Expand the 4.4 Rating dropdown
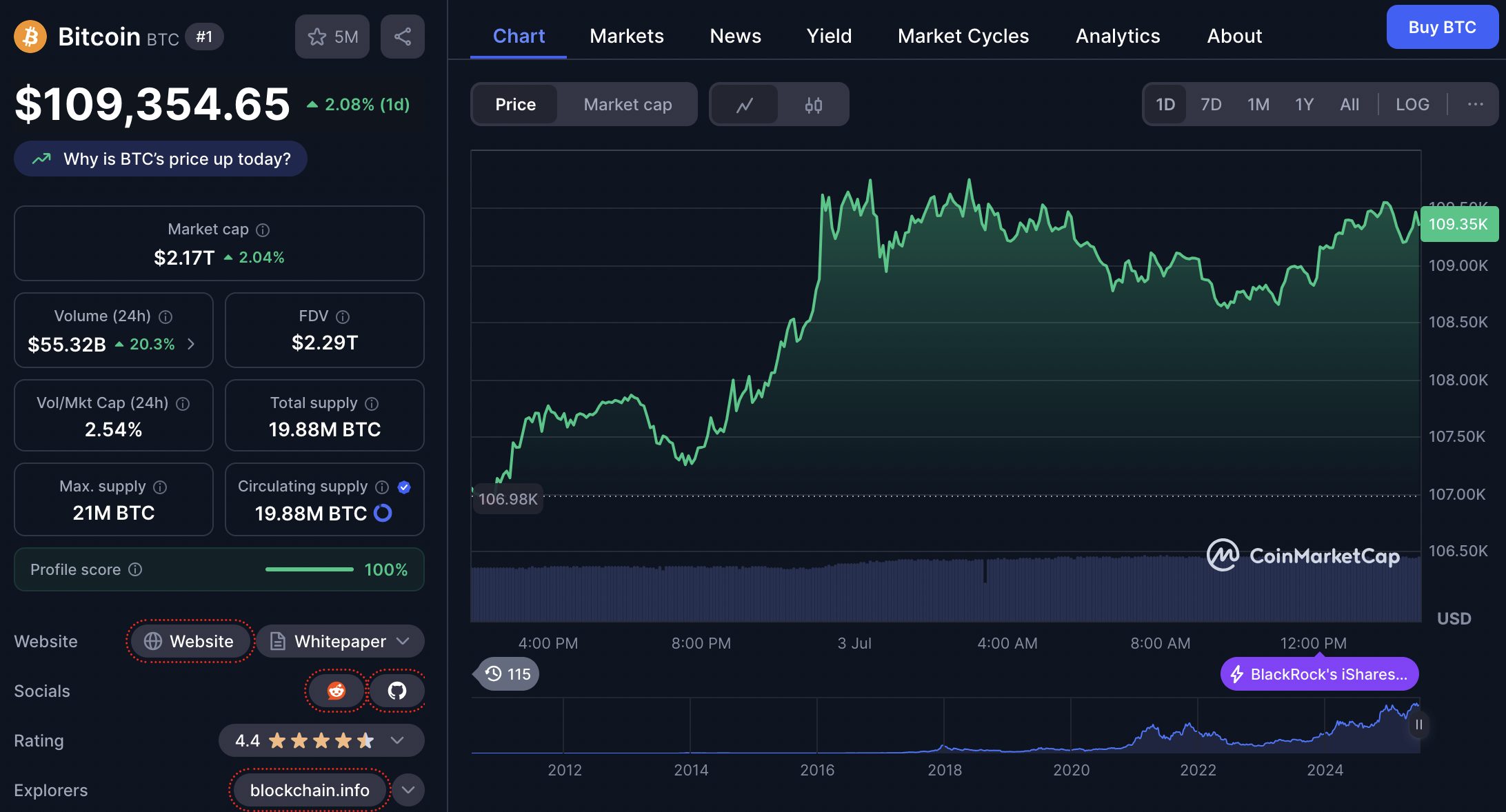 321,740
